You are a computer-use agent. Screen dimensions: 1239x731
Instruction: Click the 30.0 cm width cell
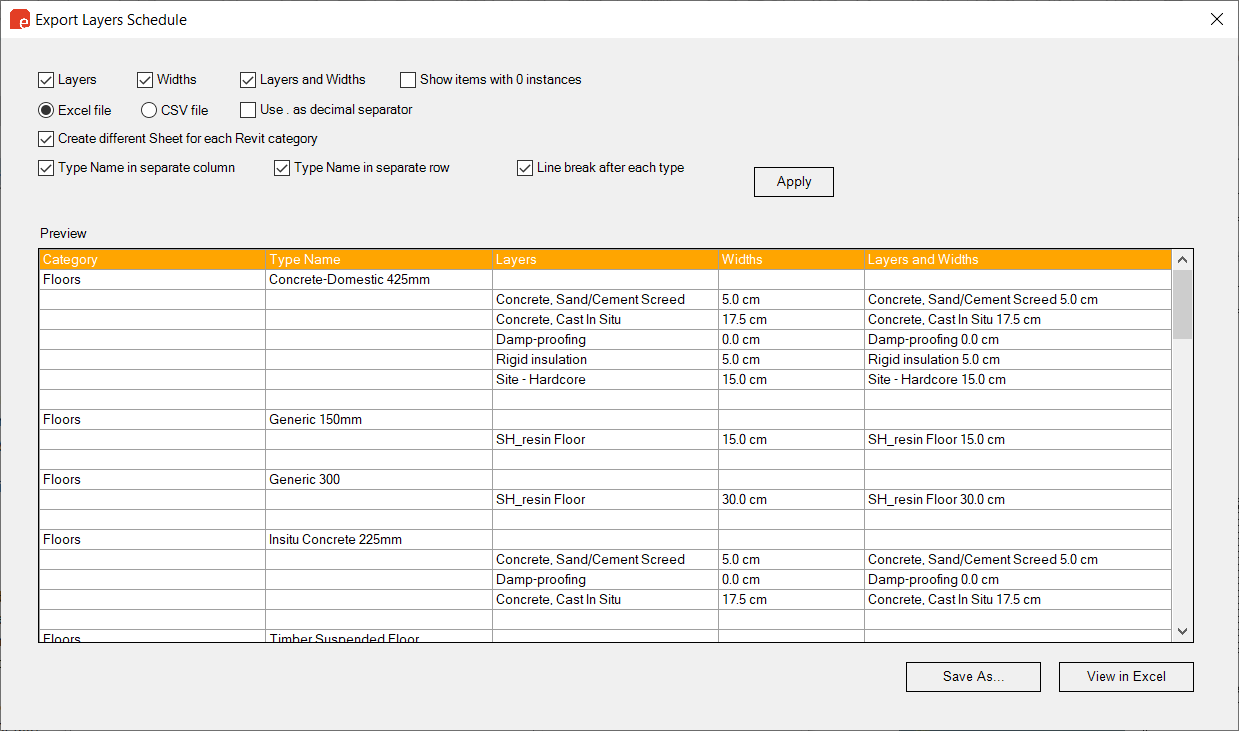coord(791,500)
